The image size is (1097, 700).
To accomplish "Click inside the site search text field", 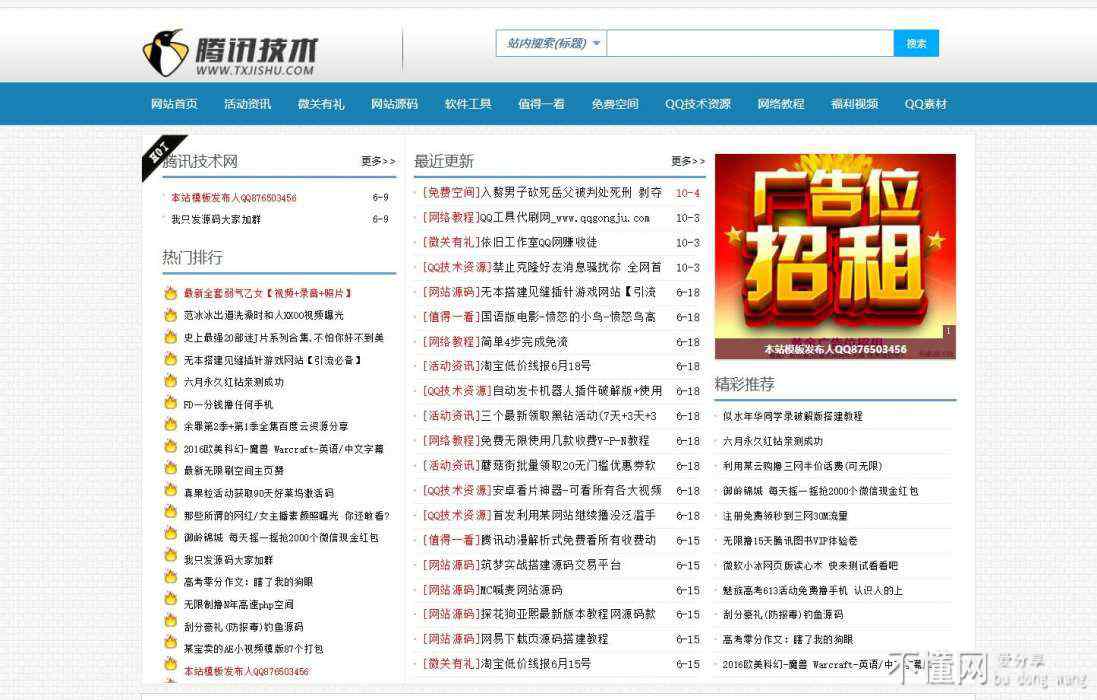I will (x=749, y=43).
